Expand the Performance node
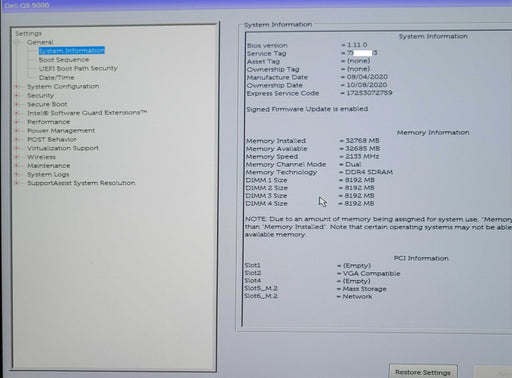Image resolution: width=512 pixels, height=378 pixels. coord(17,122)
